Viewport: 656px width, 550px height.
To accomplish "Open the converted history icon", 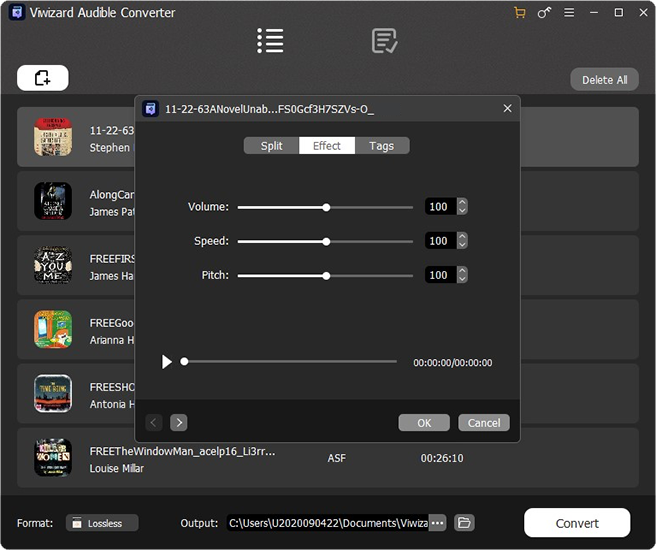I will [384, 41].
